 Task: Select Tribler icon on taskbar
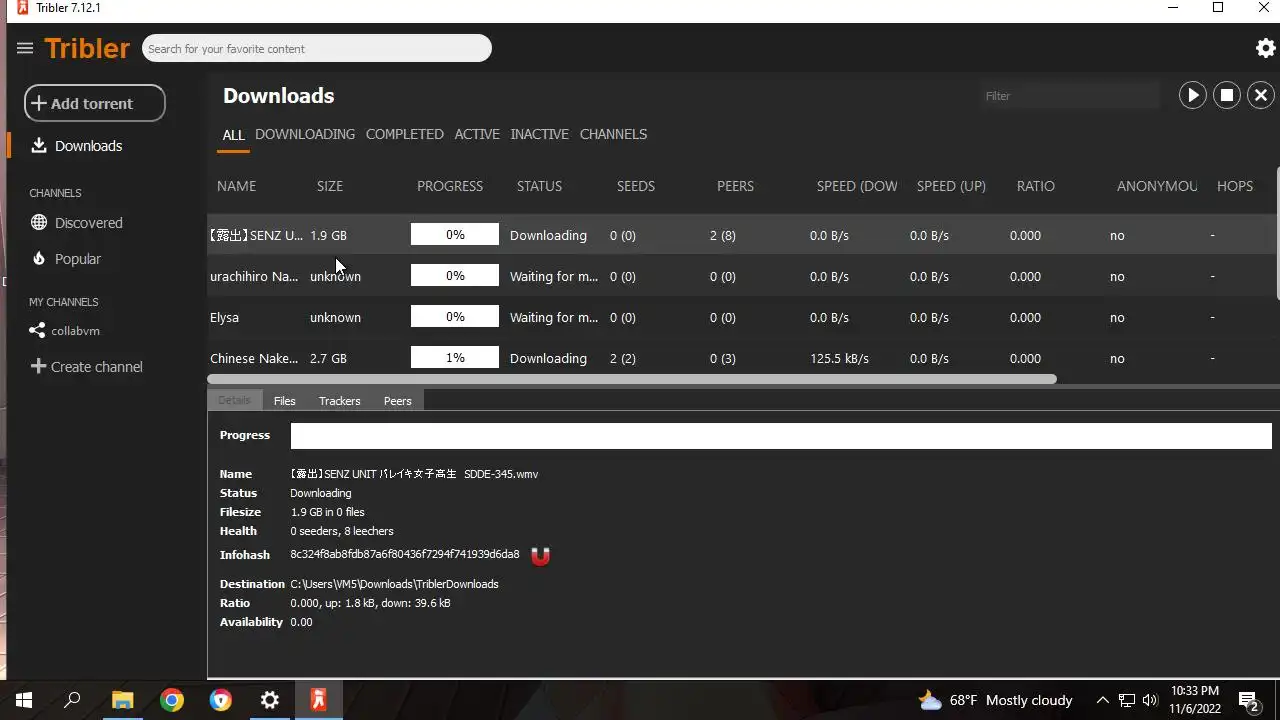(x=319, y=700)
